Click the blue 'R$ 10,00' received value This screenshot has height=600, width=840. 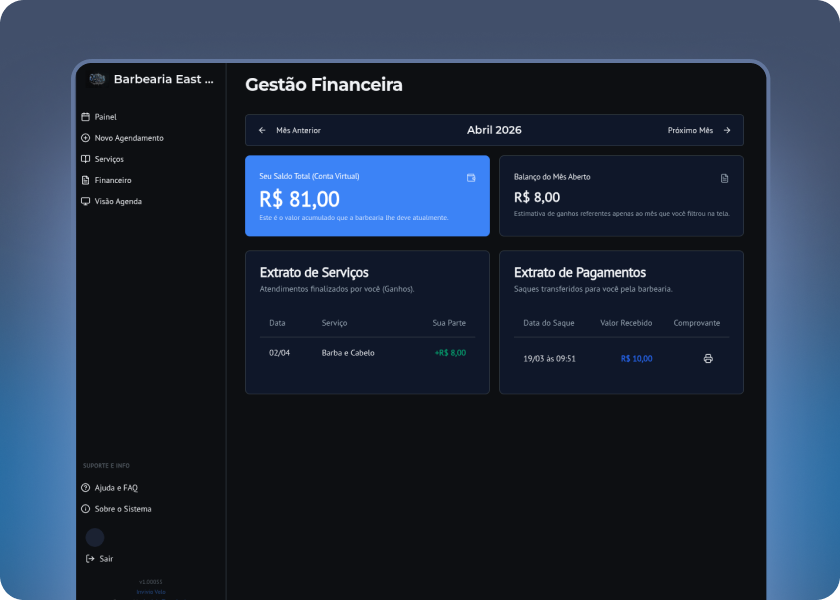click(x=636, y=359)
